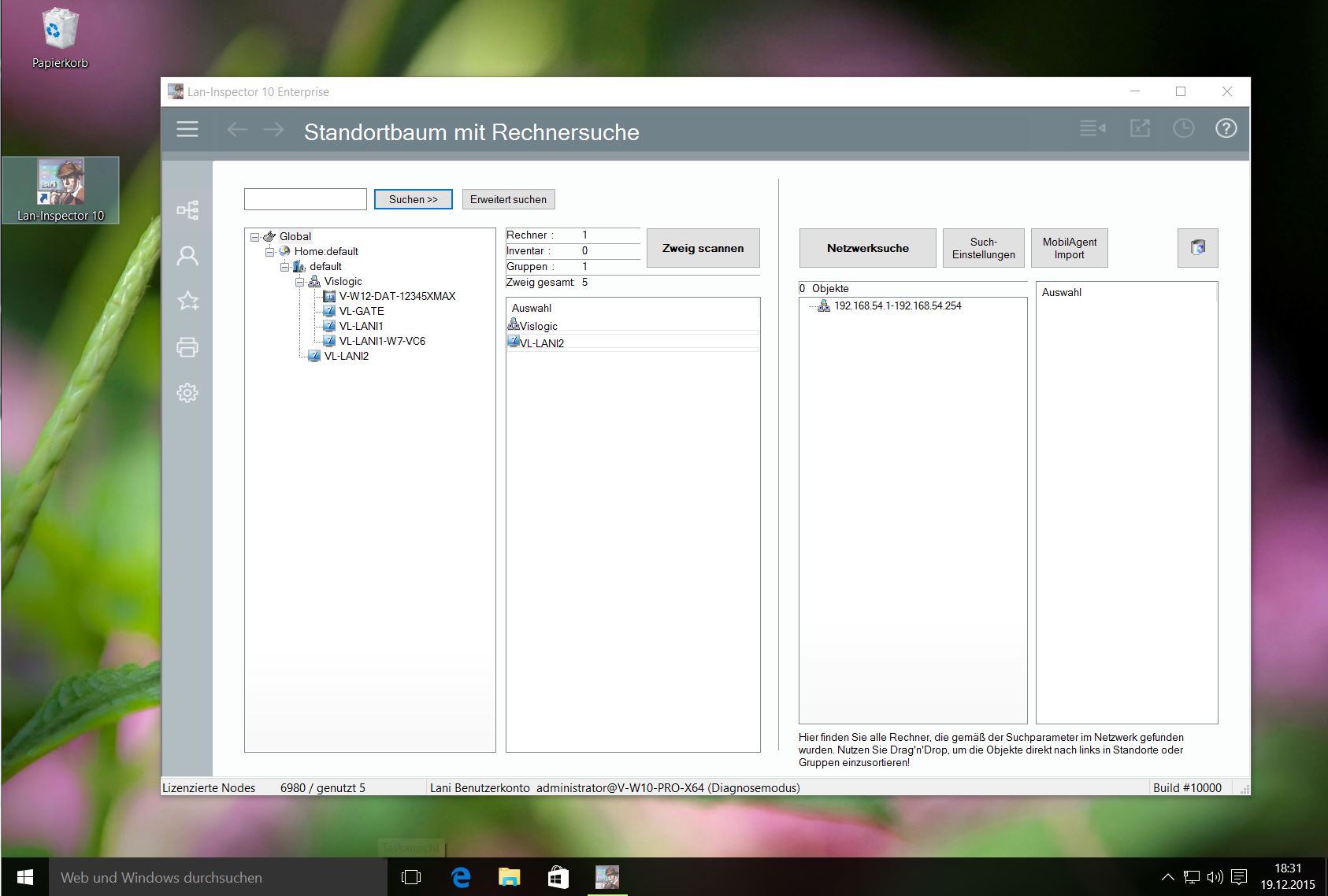Open the hamburger menu
Image resolution: width=1328 pixels, height=896 pixels.
pos(187,129)
